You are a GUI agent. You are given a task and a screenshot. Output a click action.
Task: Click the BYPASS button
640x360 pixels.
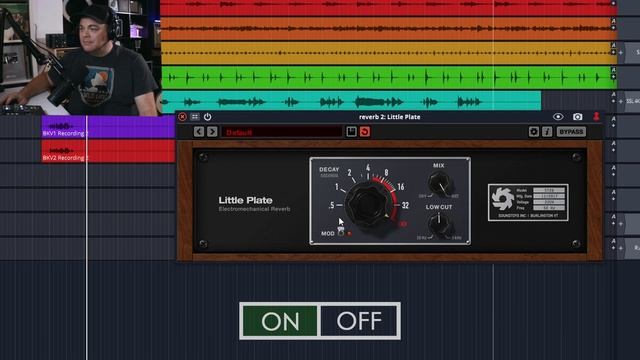click(x=571, y=131)
